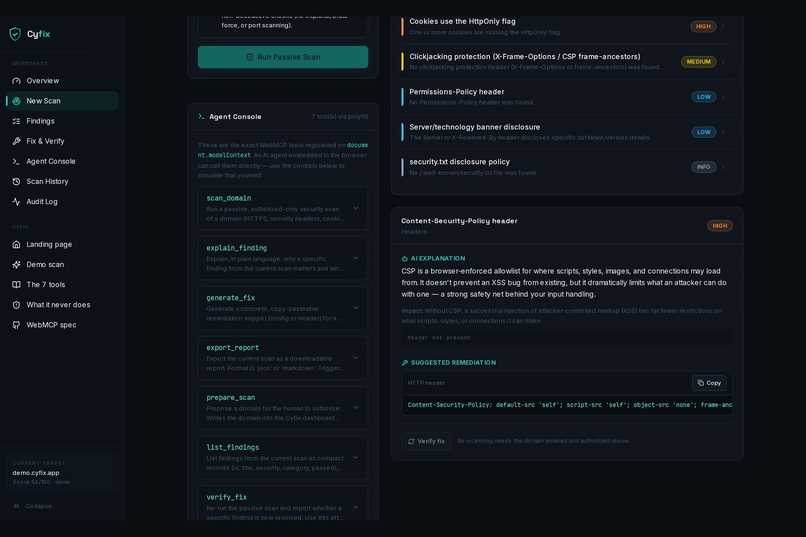The width and height of the screenshot is (806, 537).
Task: Expand the export_report tool
Action: [x=283, y=358]
